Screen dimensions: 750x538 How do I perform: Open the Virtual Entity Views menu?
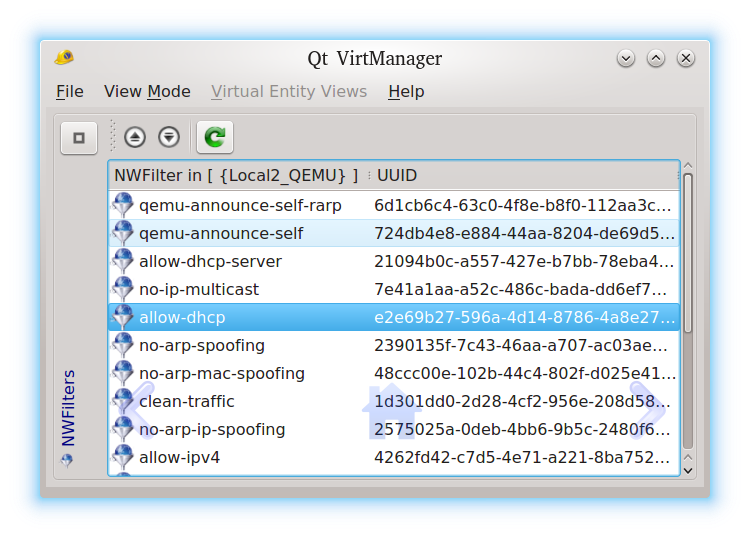(289, 91)
